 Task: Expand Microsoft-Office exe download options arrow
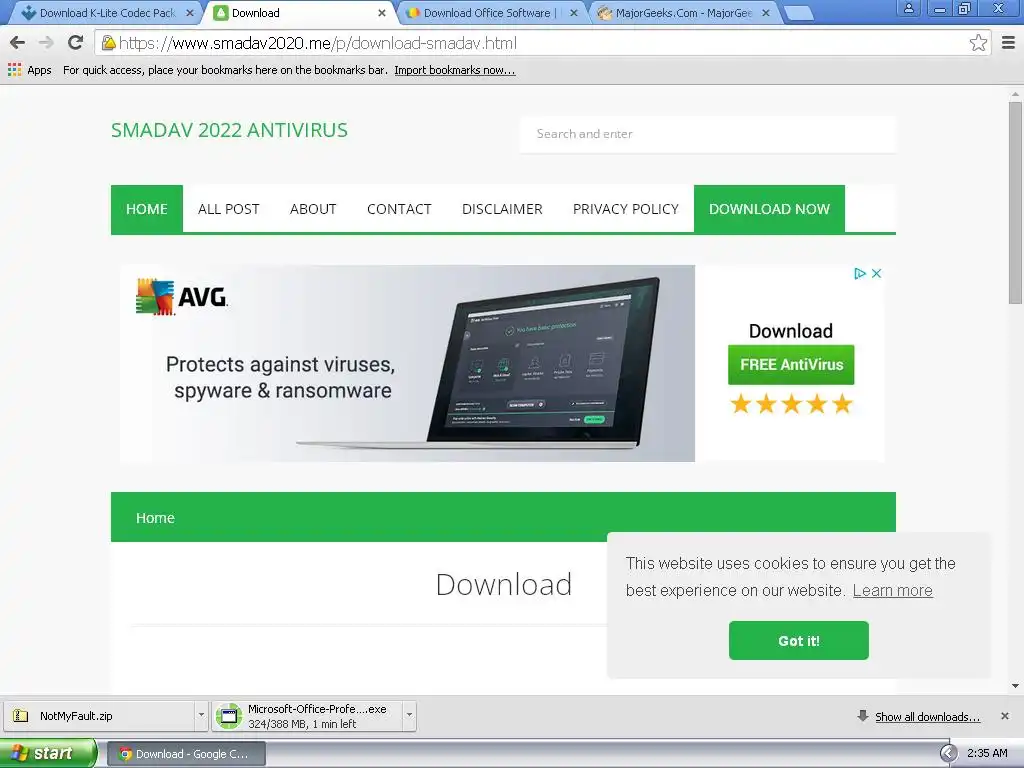(x=409, y=716)
